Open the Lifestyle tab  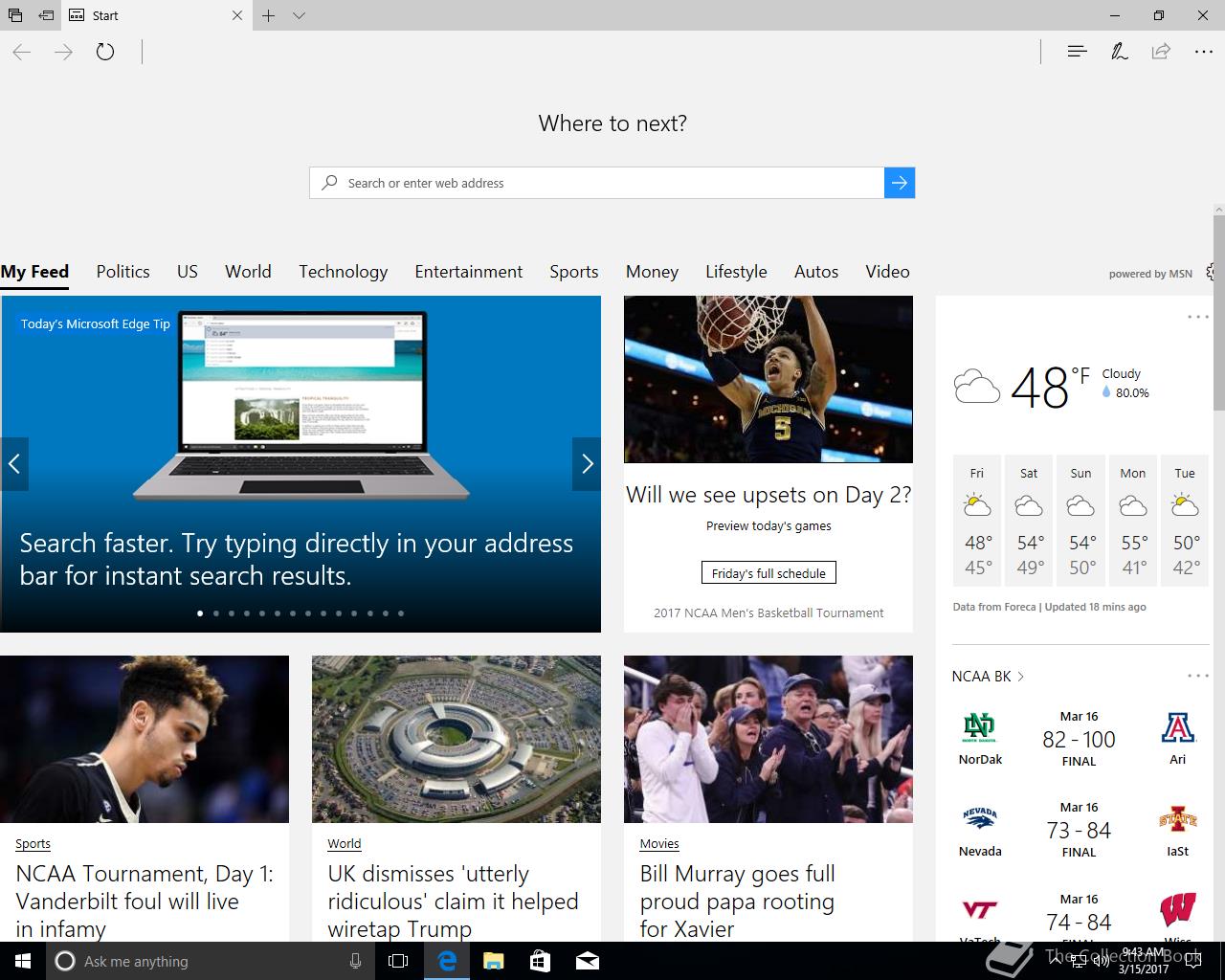click(736, 272)
